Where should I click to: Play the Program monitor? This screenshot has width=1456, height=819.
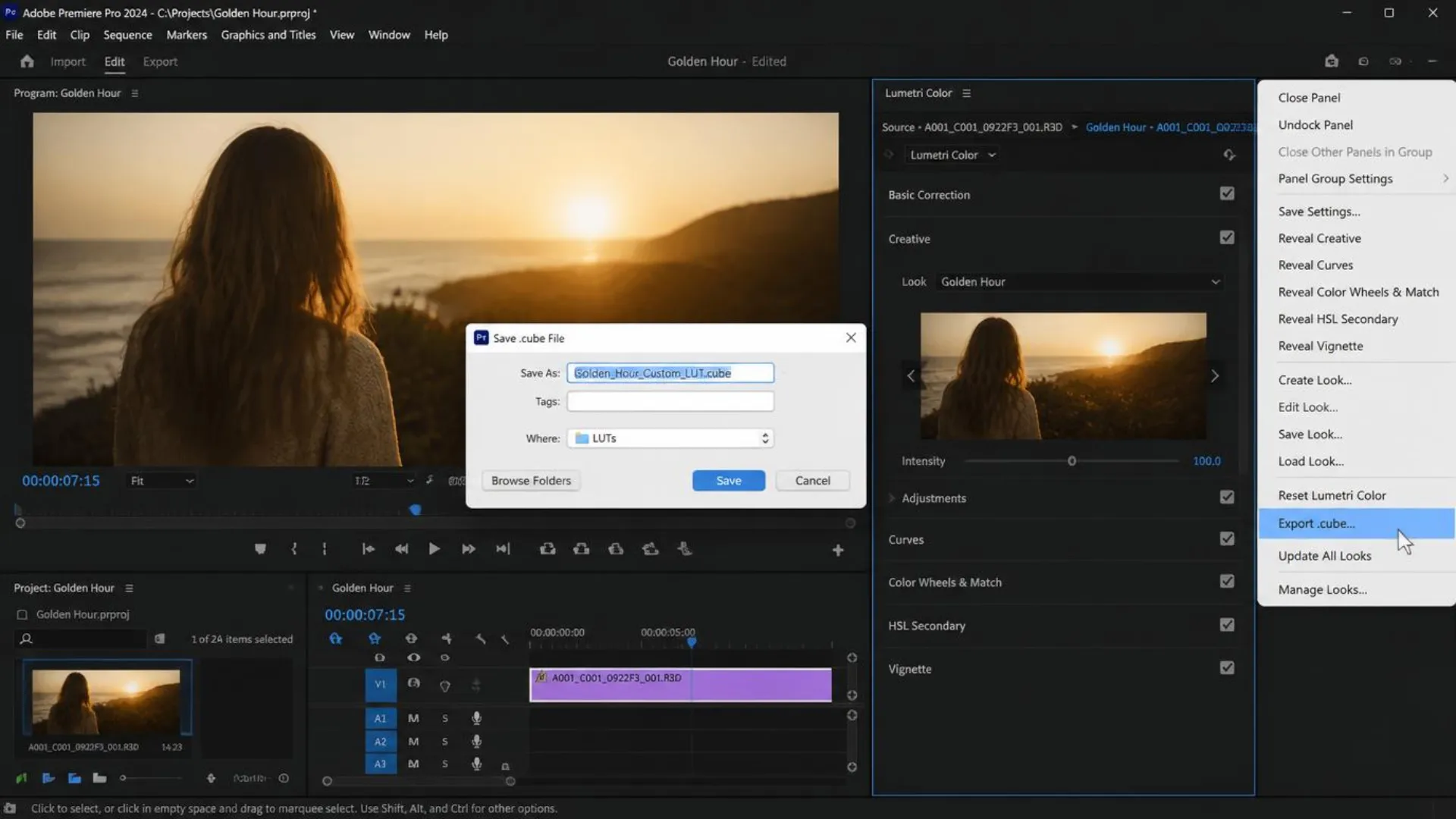tap(434, 549)
